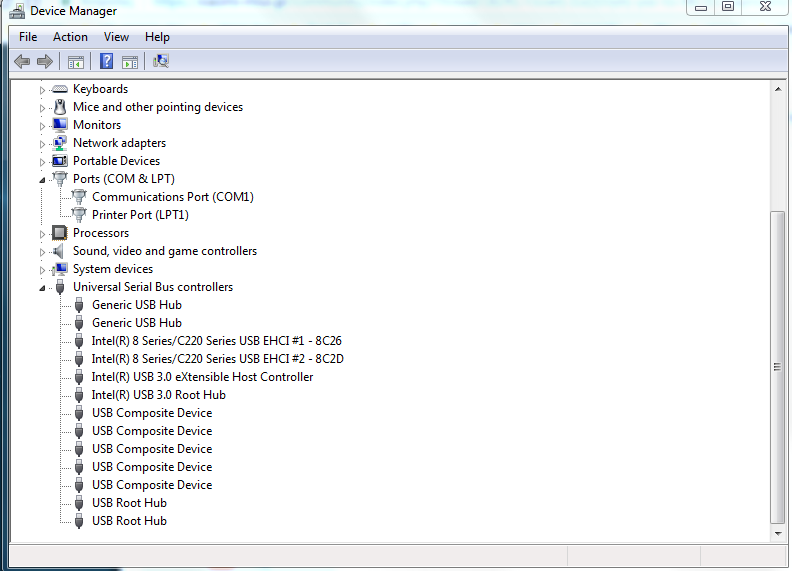
Task: Select Communications Port (COM1)
Action: [172, 197]
